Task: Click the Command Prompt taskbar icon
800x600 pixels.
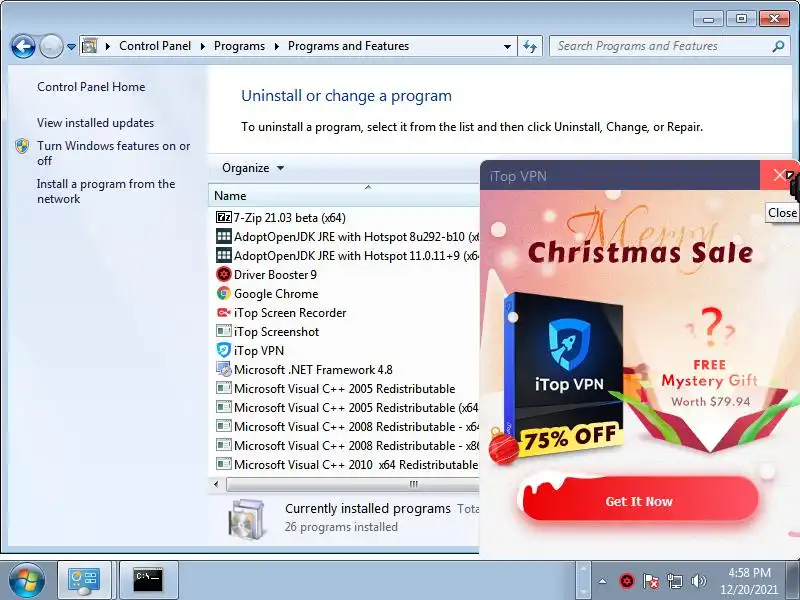Action: [x=148, y=581]
